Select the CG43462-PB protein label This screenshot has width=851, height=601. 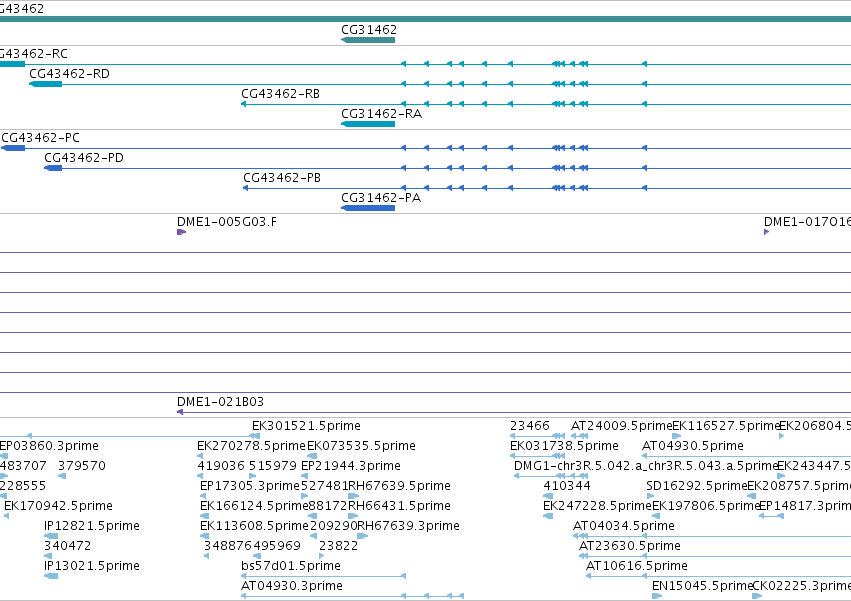pos(282,178)
